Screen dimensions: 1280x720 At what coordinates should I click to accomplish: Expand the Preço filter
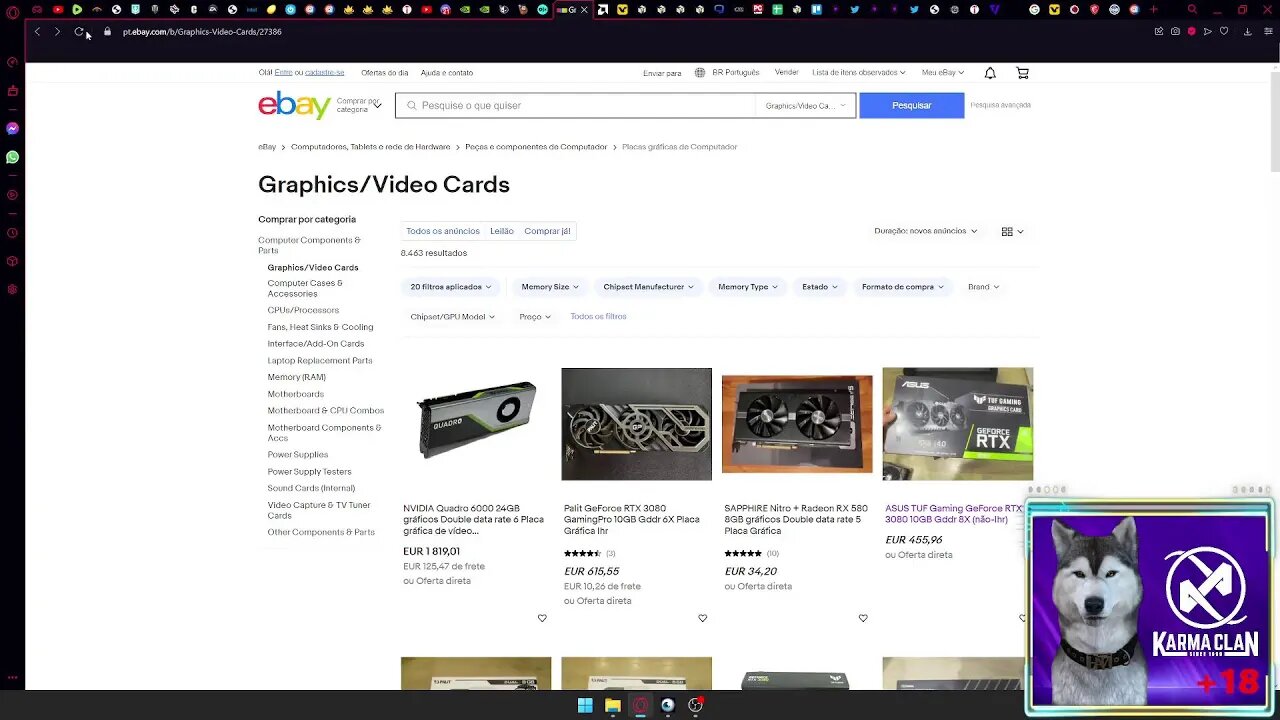click(x=535, y=317)
